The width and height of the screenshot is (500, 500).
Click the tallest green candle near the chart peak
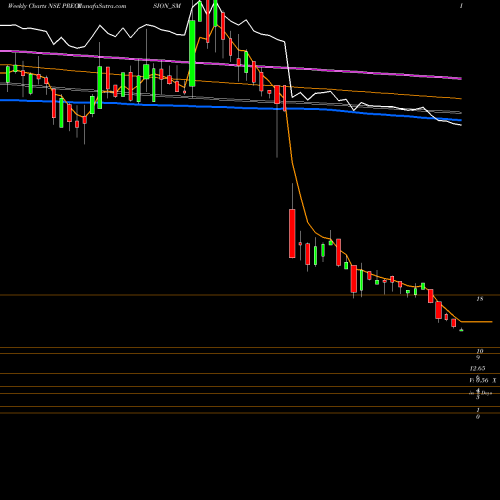tap(192, 53)
